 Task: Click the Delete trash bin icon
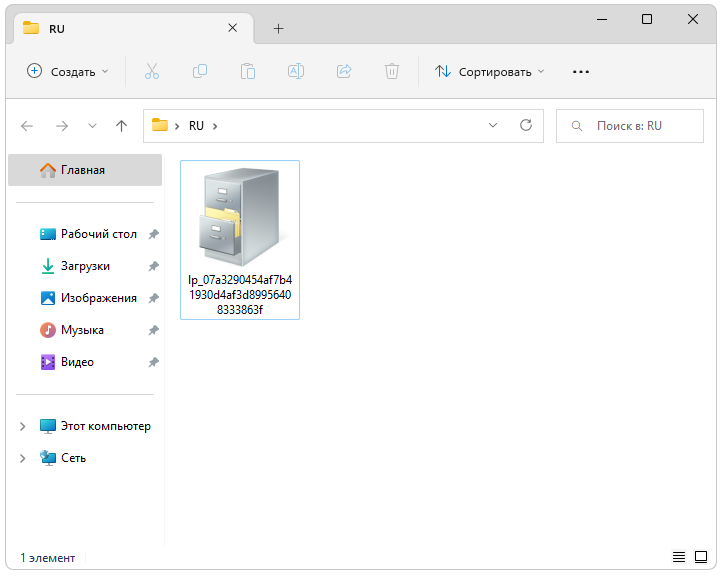[x=392, y=71]
